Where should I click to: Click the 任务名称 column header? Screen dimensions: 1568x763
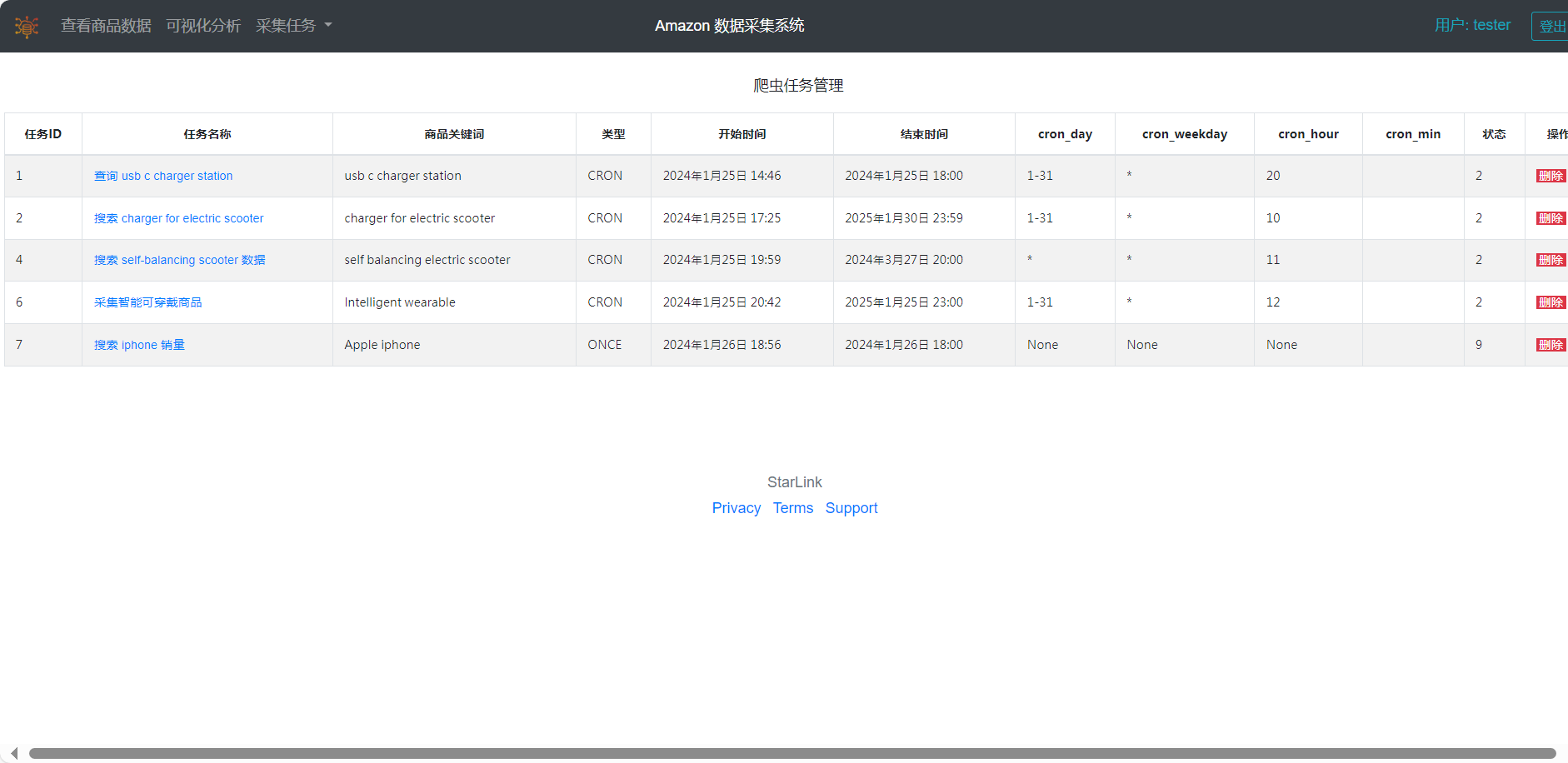click(207, 134)
